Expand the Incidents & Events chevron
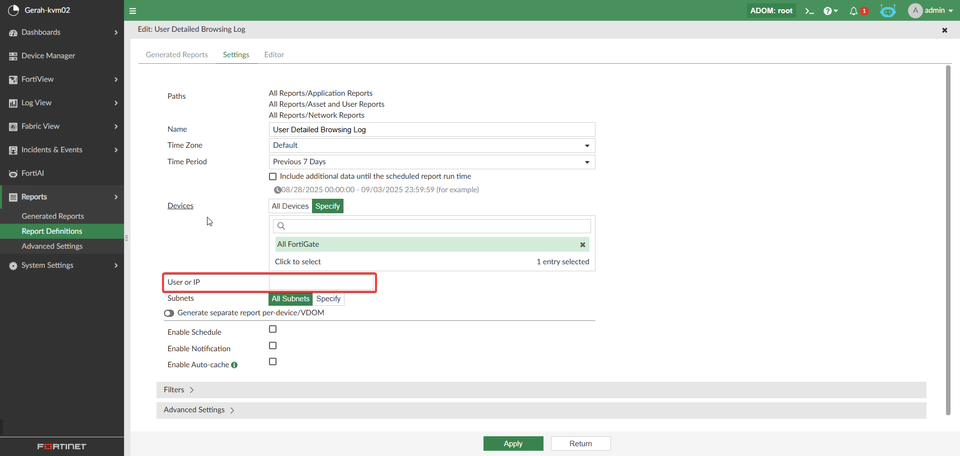The image size is (960, 456). coord(116,150)
